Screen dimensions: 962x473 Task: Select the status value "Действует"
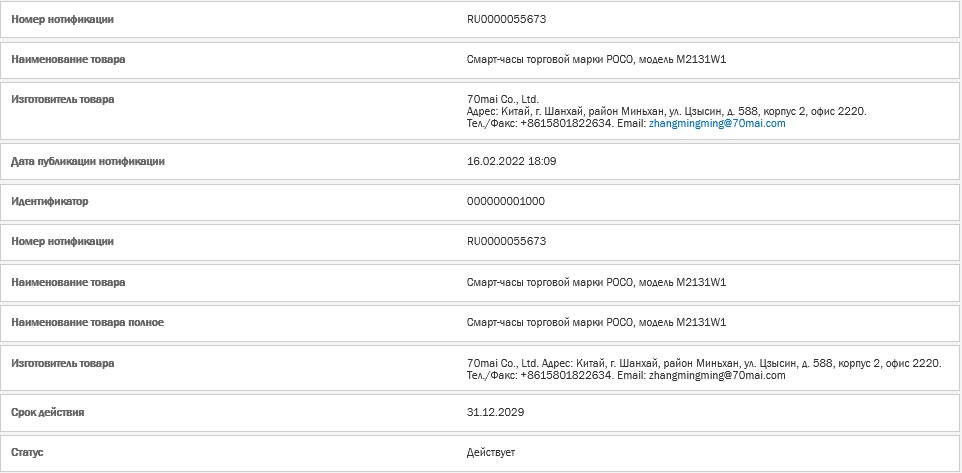pyautogui.click(x=491, y=452)
